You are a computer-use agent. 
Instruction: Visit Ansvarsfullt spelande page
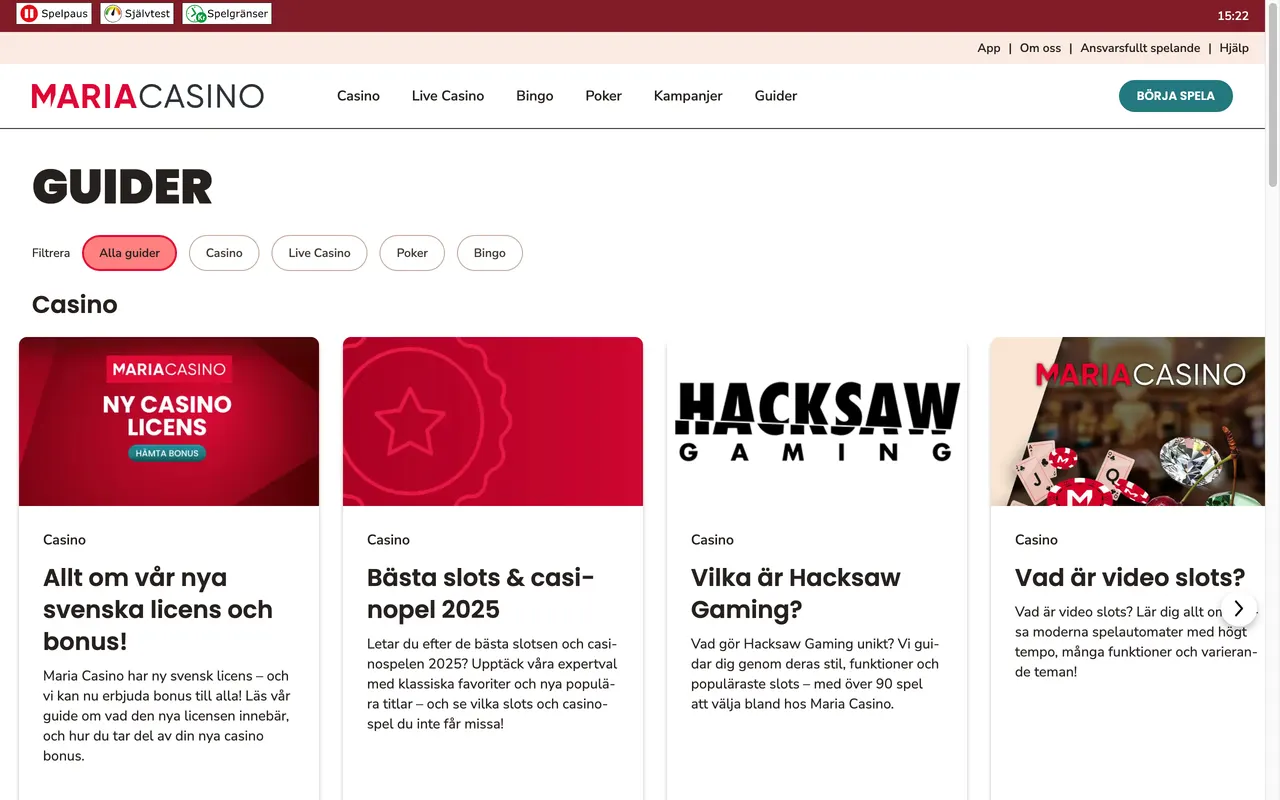(x=1140, y=48)
